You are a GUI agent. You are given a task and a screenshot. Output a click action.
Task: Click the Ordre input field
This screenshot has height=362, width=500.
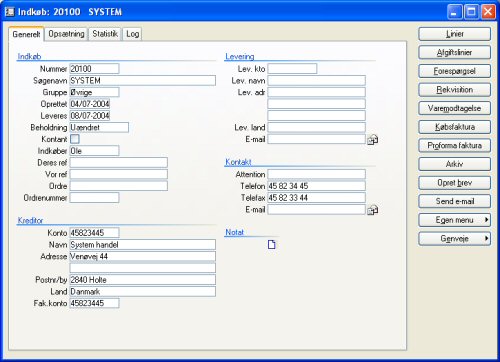pyautogui.click(x=119, y=186)
